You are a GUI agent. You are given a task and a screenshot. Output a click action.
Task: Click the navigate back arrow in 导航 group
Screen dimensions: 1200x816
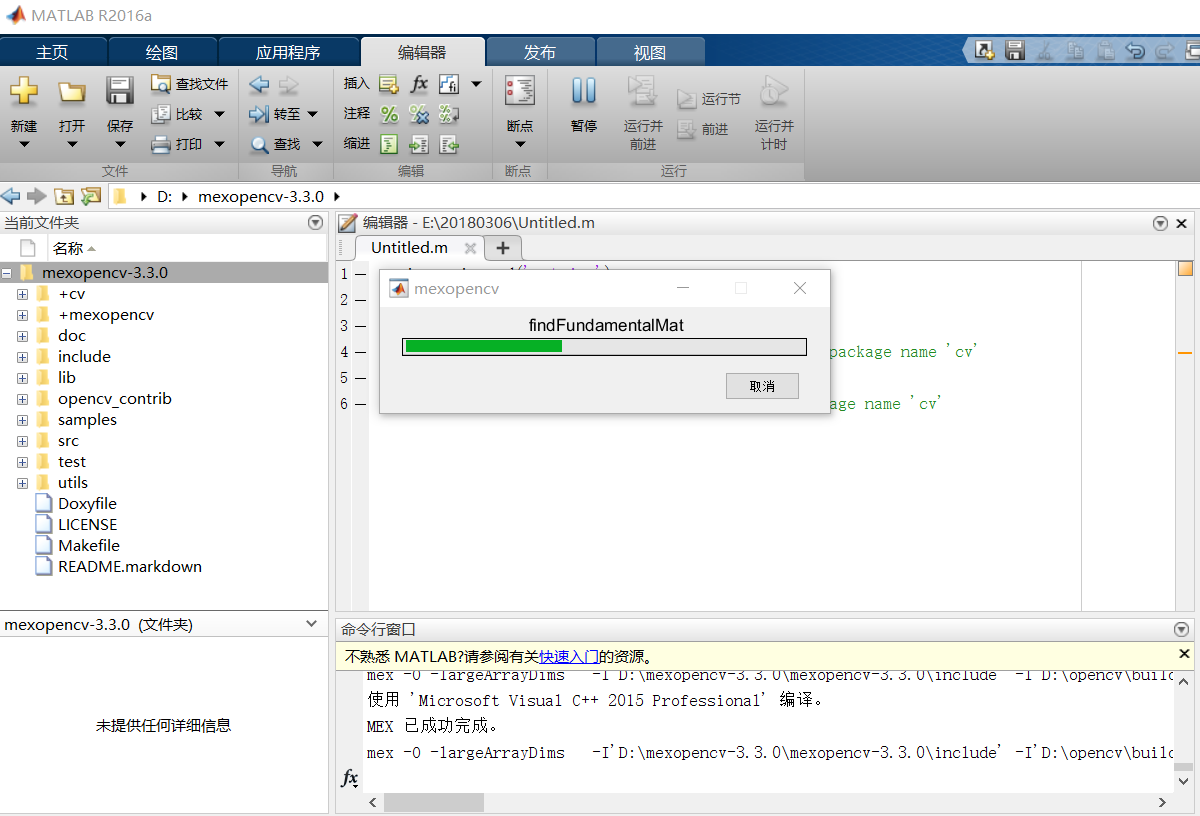coord(259,84)
